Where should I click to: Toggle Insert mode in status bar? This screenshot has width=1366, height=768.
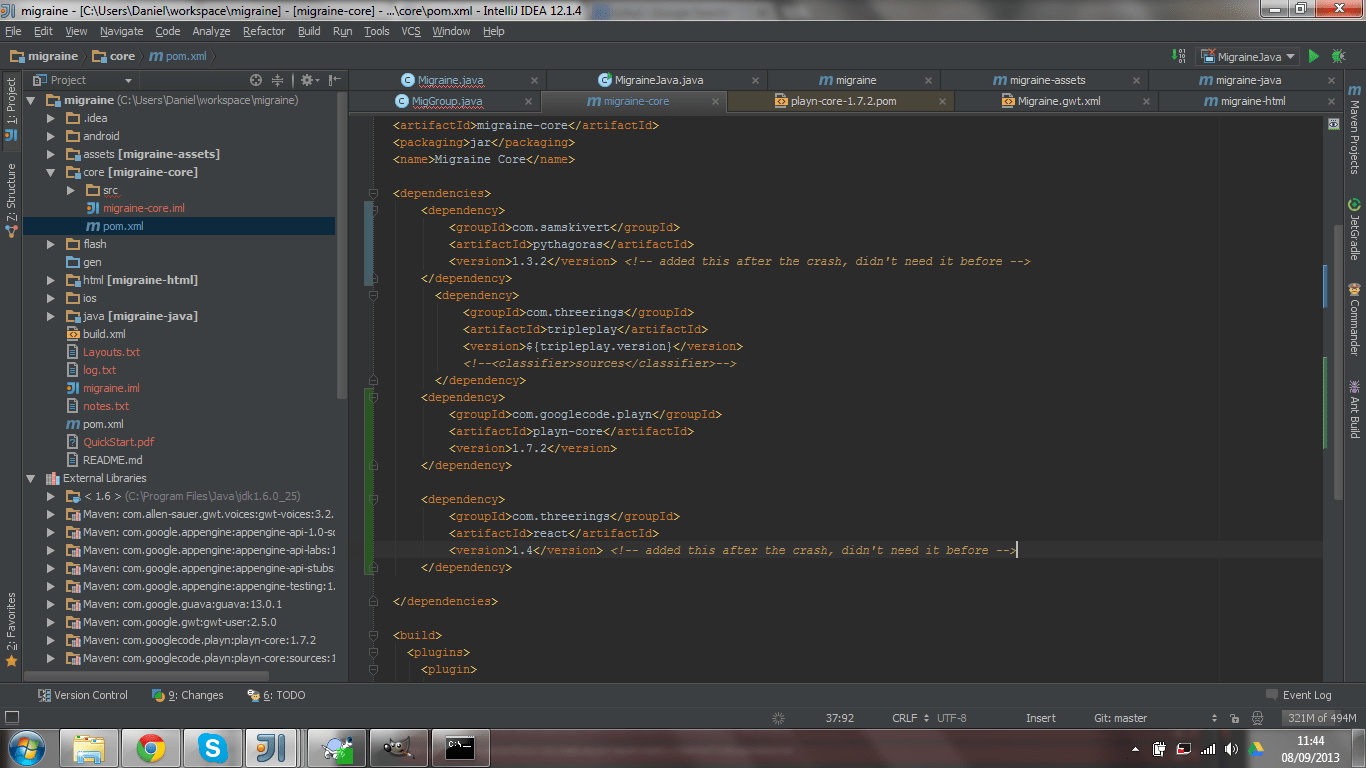coord(1040,717)
